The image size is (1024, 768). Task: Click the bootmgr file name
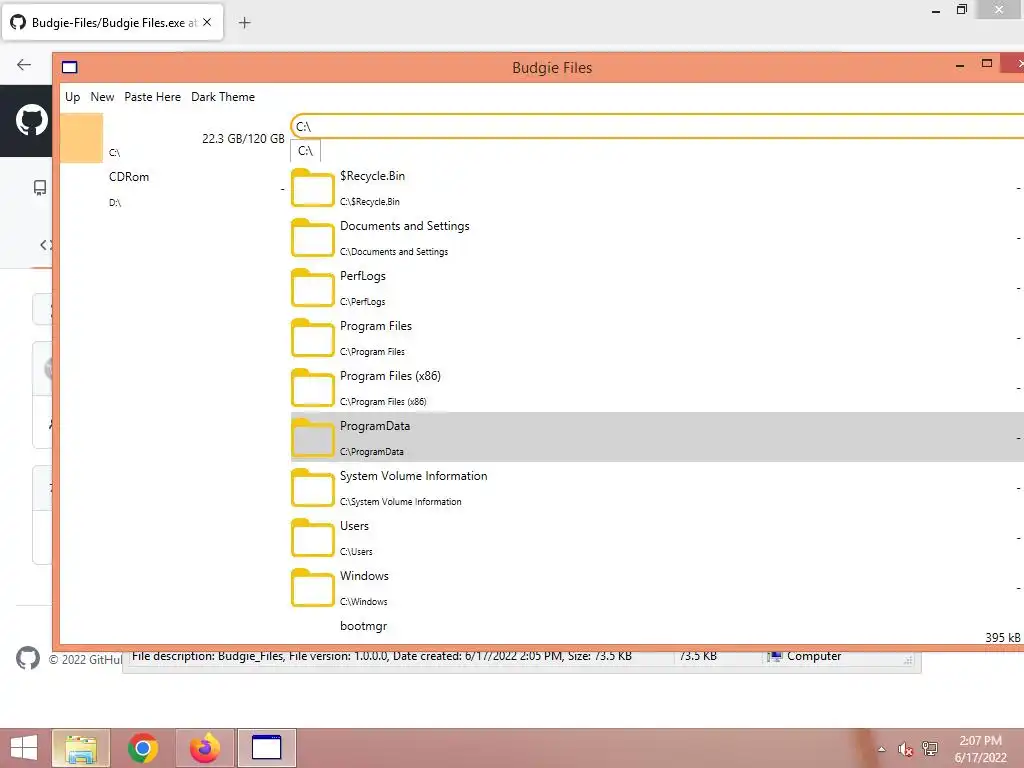click(x=364, y=626)
